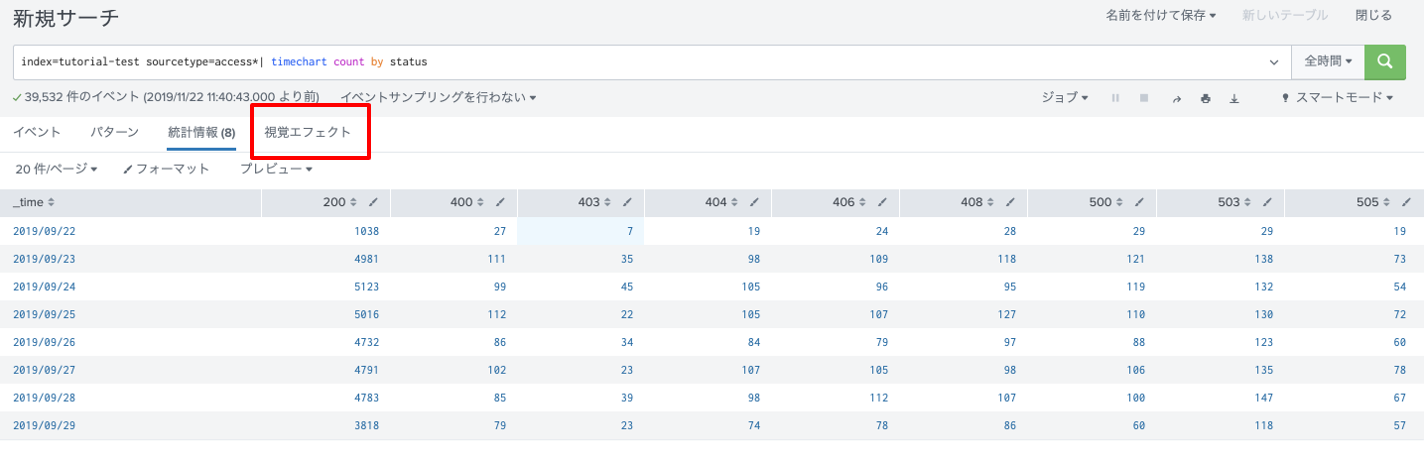
Task: Share the job via arrow icon
Action: point(1176,98)
